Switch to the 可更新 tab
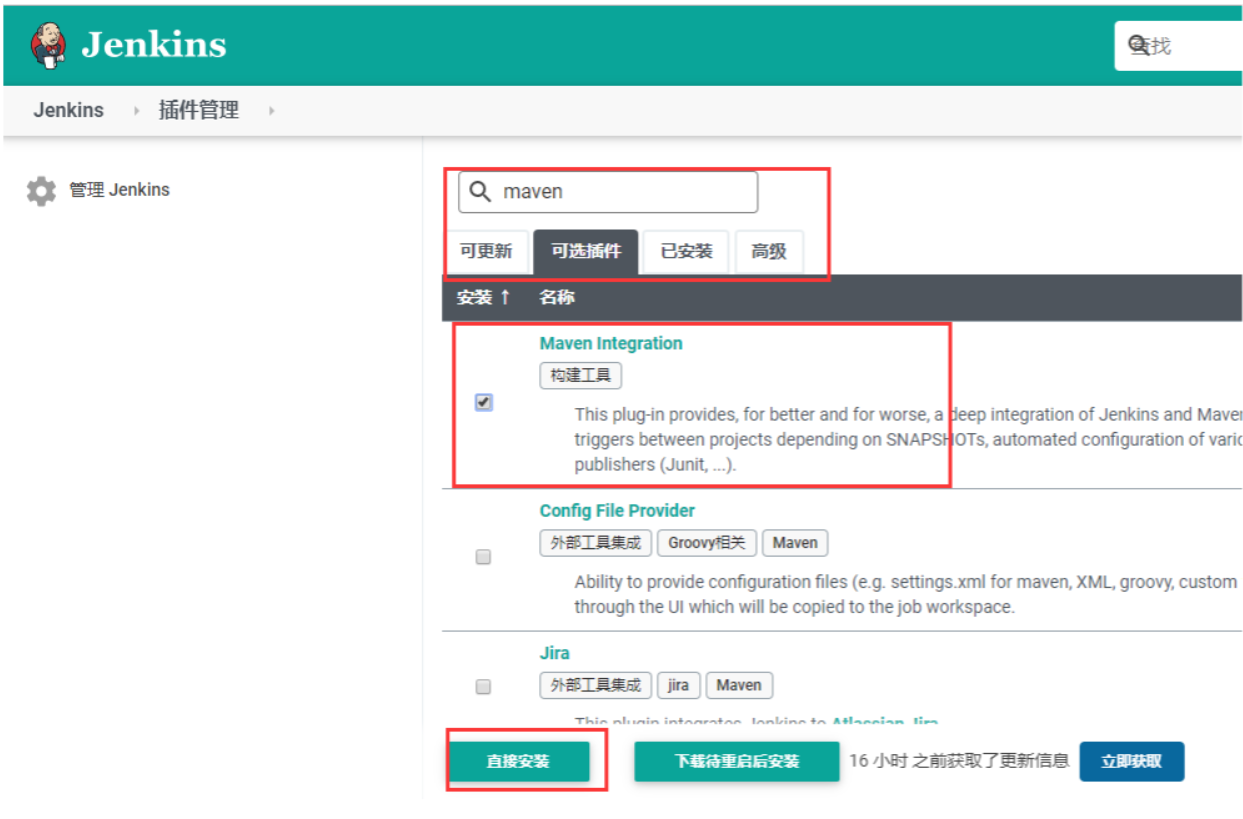This screenshot has height=819, width=1243. click(486, 251)
